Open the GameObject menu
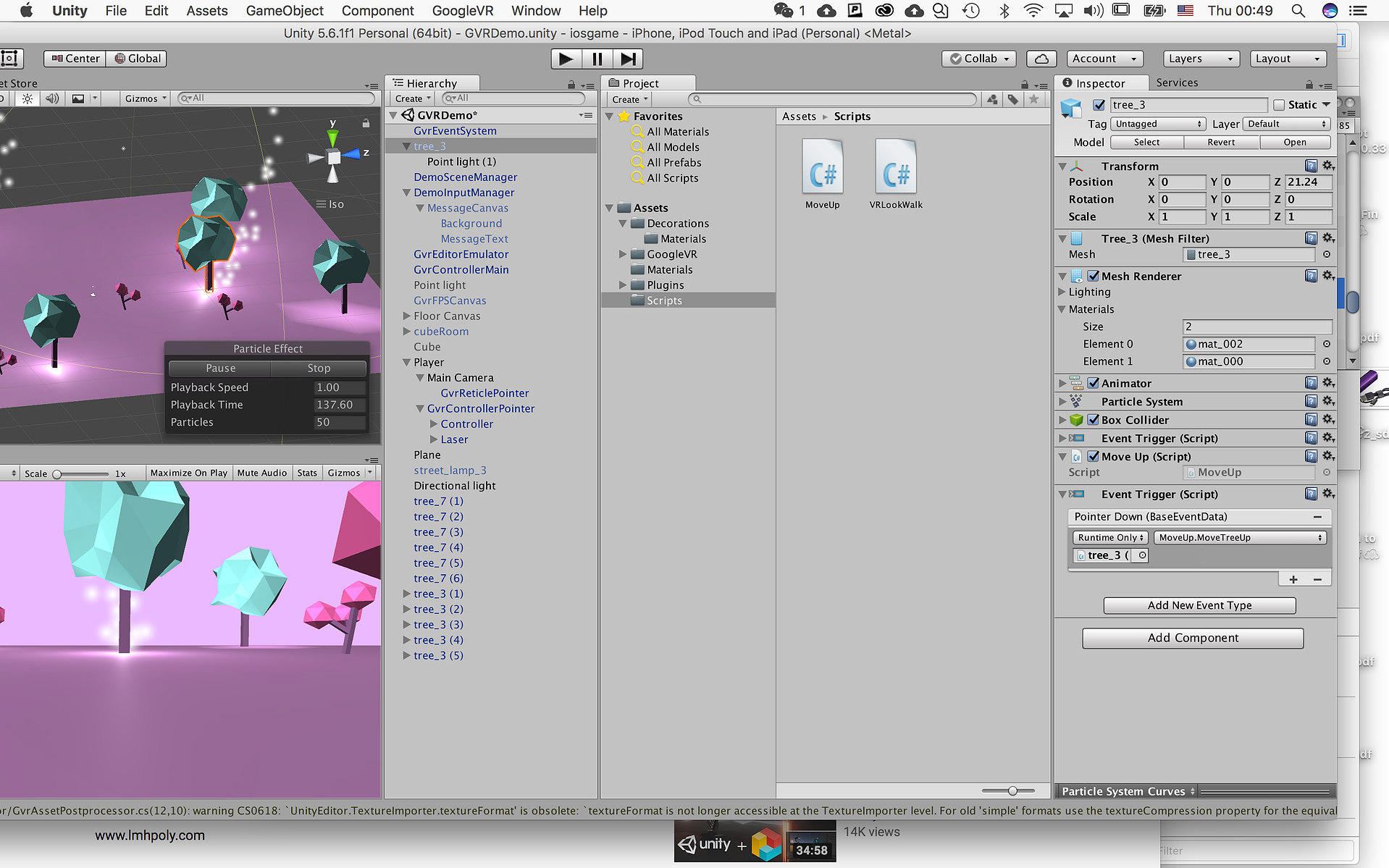The width and height of the screenshot is (1389, 868). coord(285,11)
